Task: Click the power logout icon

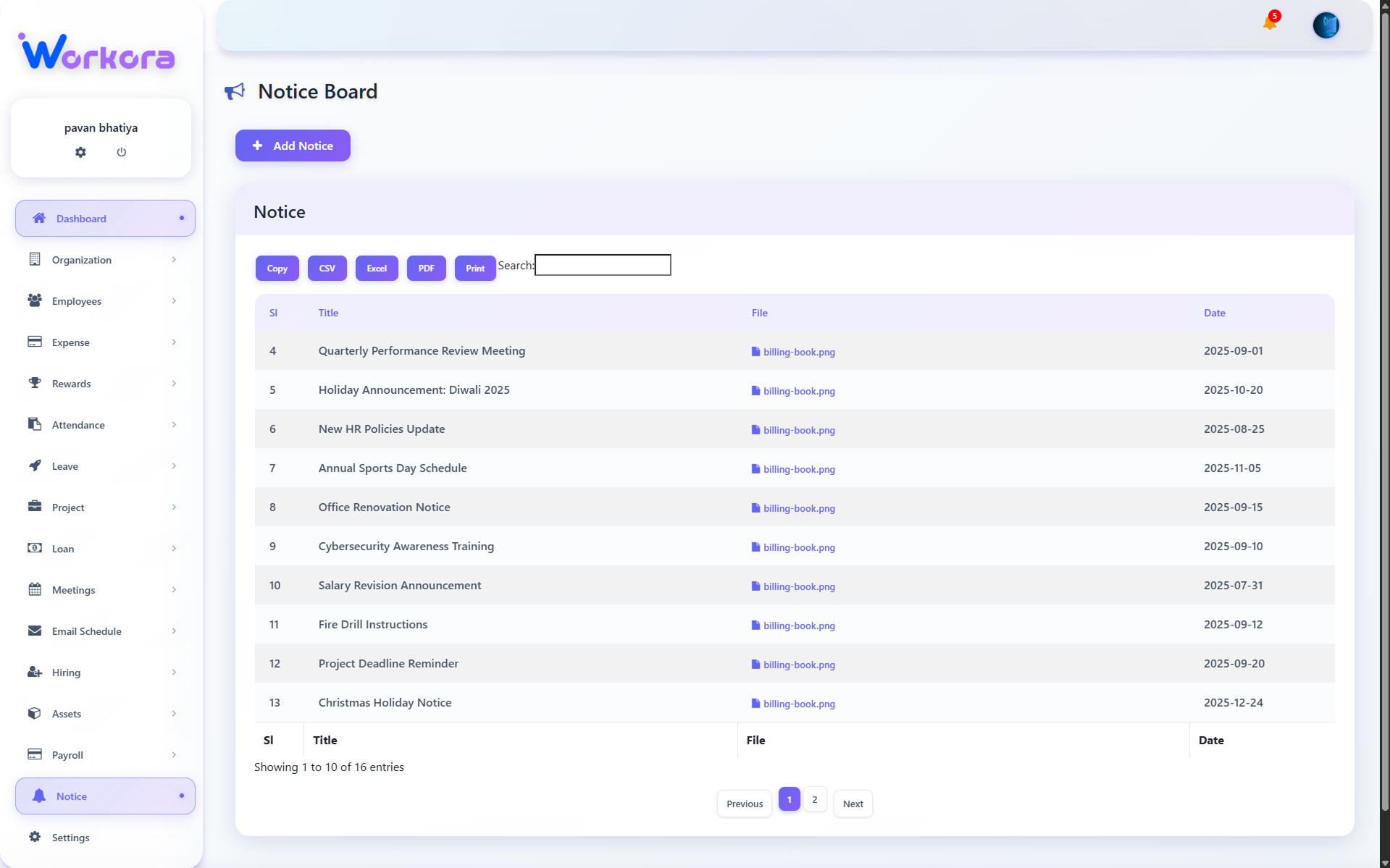Action: pyautogui.click(x=122, y=152)
